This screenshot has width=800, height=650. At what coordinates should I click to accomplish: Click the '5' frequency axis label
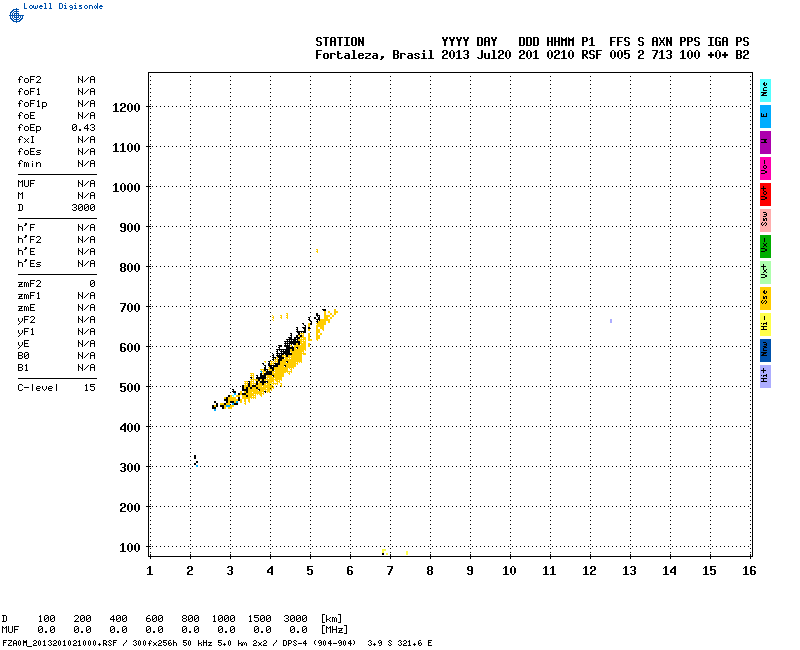point(310,571)
